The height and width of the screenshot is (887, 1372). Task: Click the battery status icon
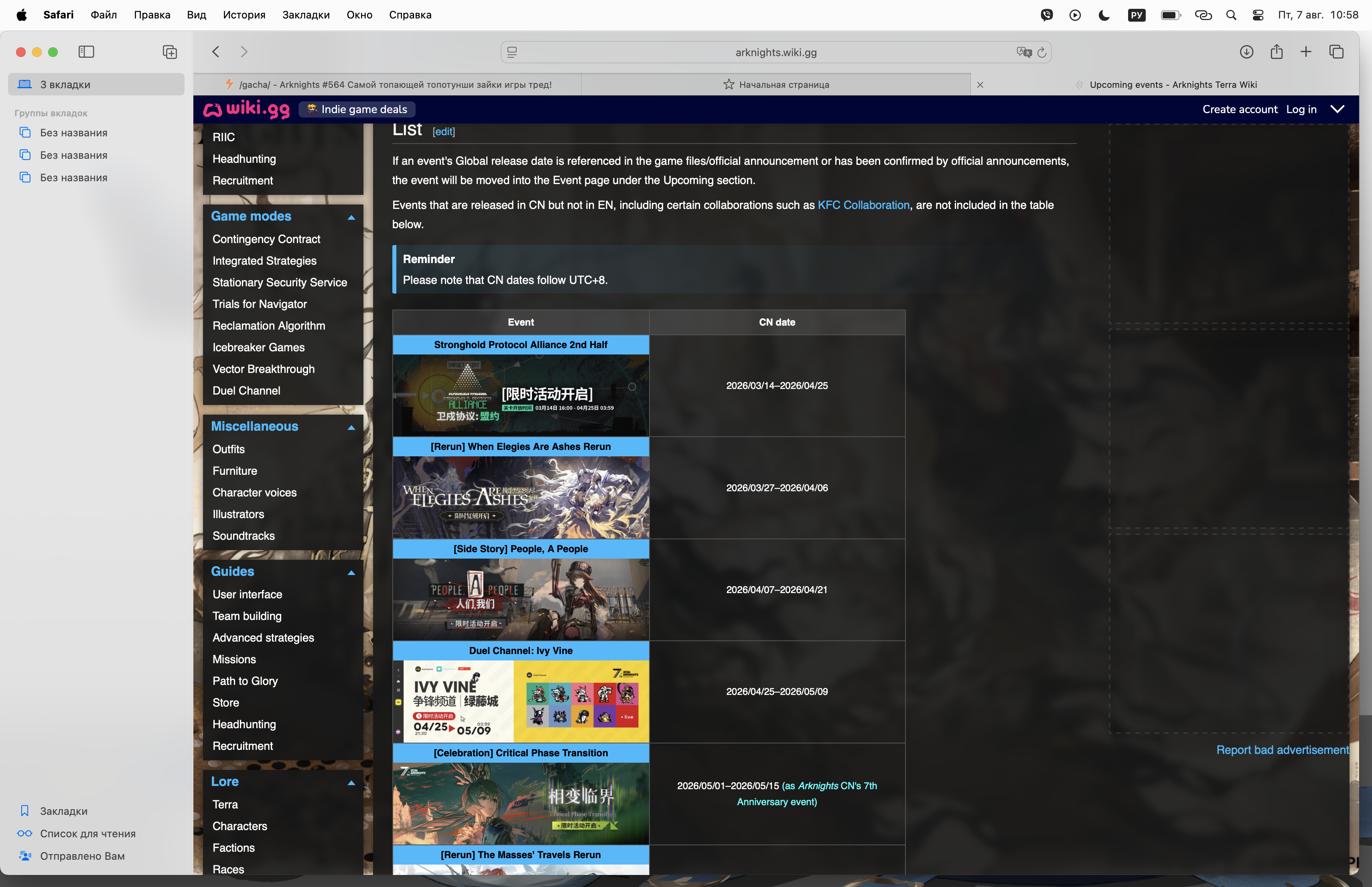[1171, 15]
